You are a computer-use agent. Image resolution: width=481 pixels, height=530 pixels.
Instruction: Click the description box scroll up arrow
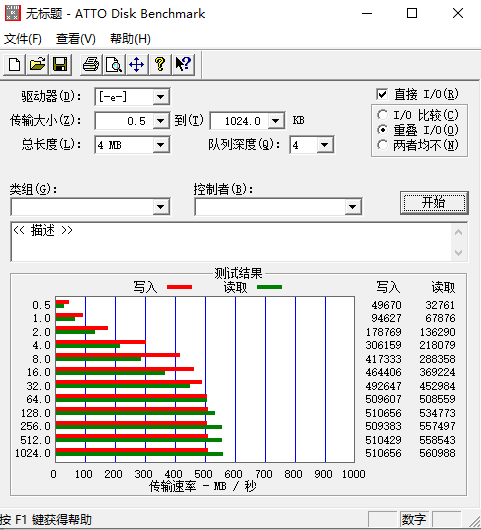click(459, 232)
